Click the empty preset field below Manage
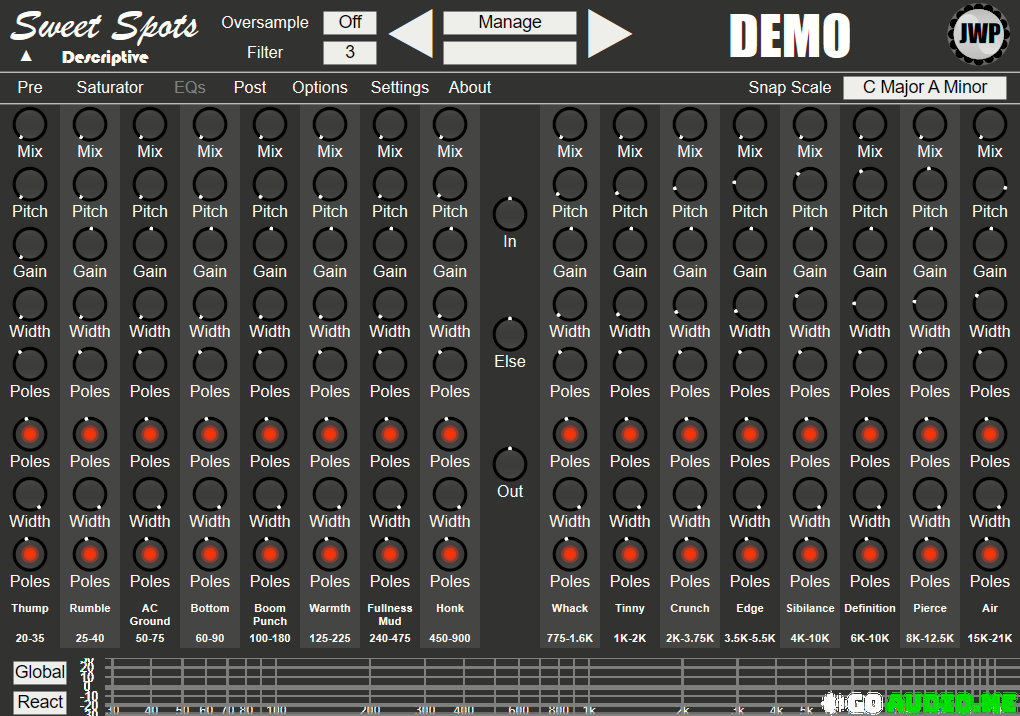The width and height of the screenshot is (1020, 716). (510, 52)
